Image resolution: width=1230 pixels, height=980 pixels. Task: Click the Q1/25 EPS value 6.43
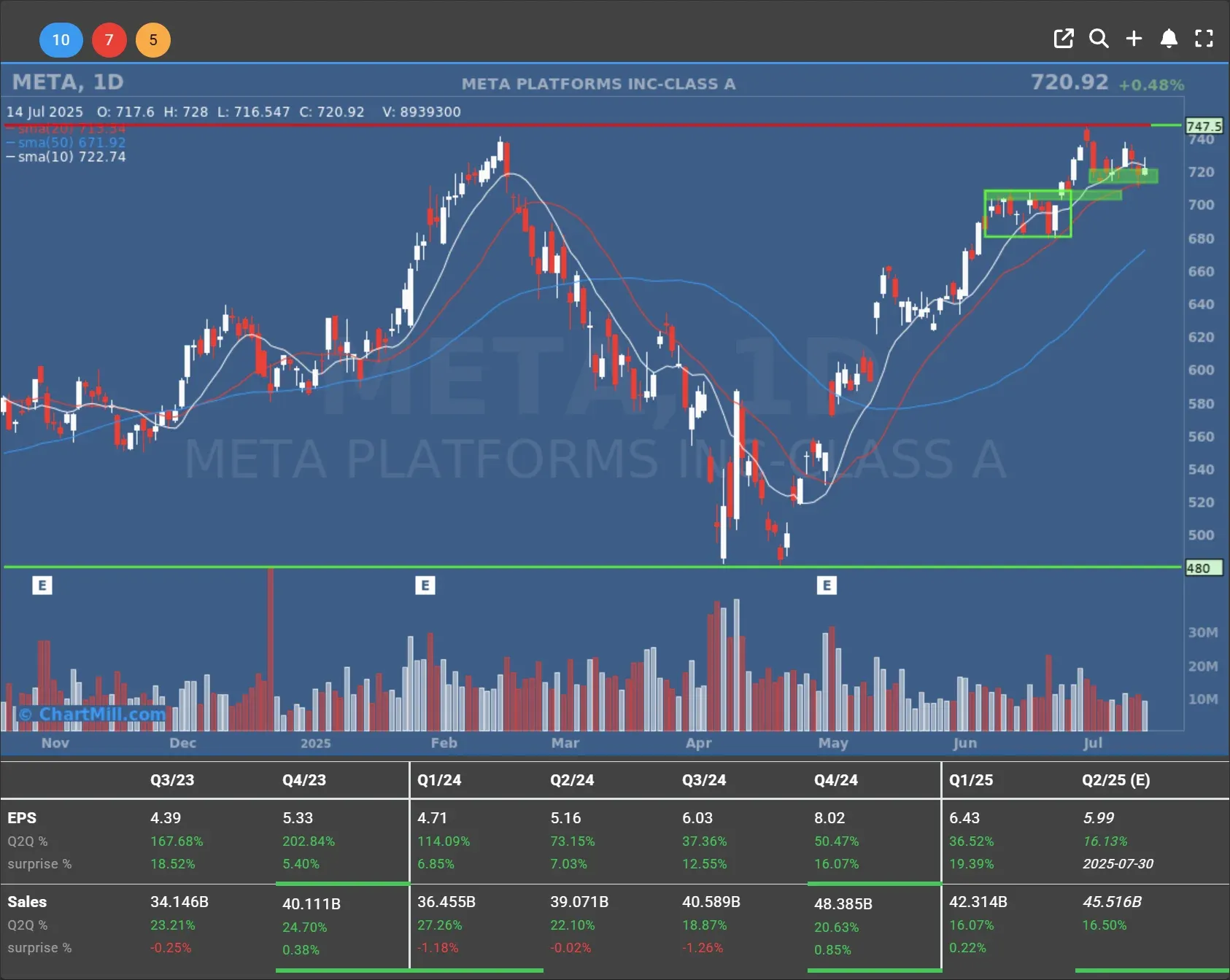click(x=964, y=818)
